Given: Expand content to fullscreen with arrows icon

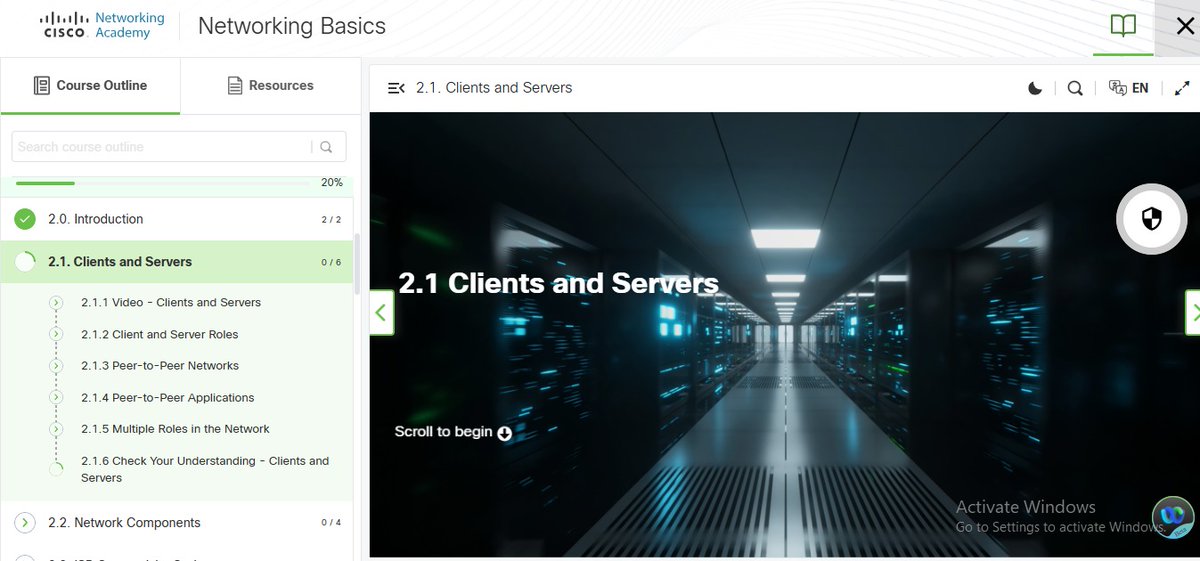Looking at the screenshot, I should pos(1182,88).
